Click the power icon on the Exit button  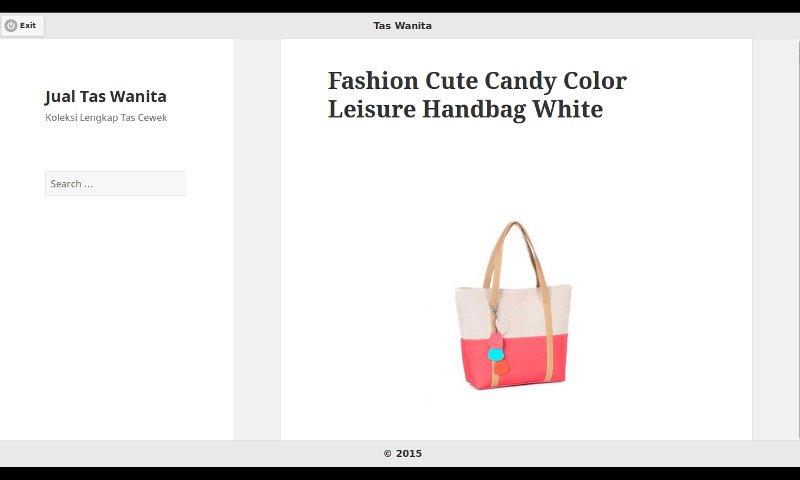(11, 25)
